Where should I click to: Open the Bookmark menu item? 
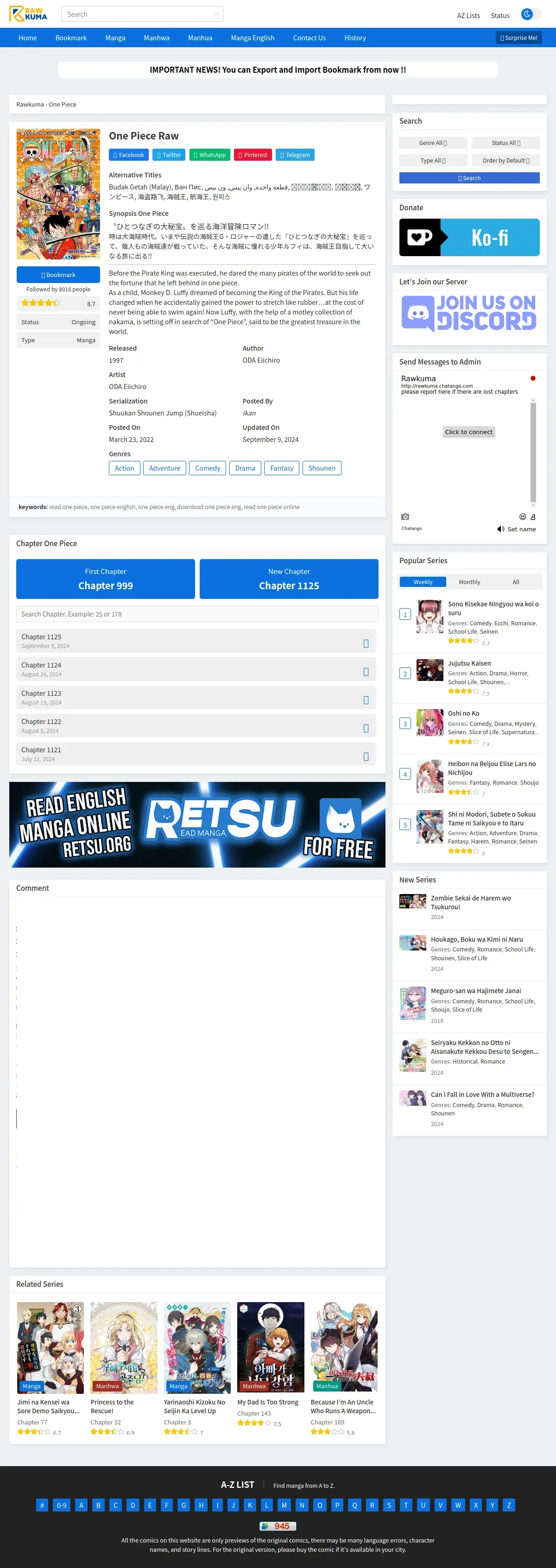coord(70,38)
